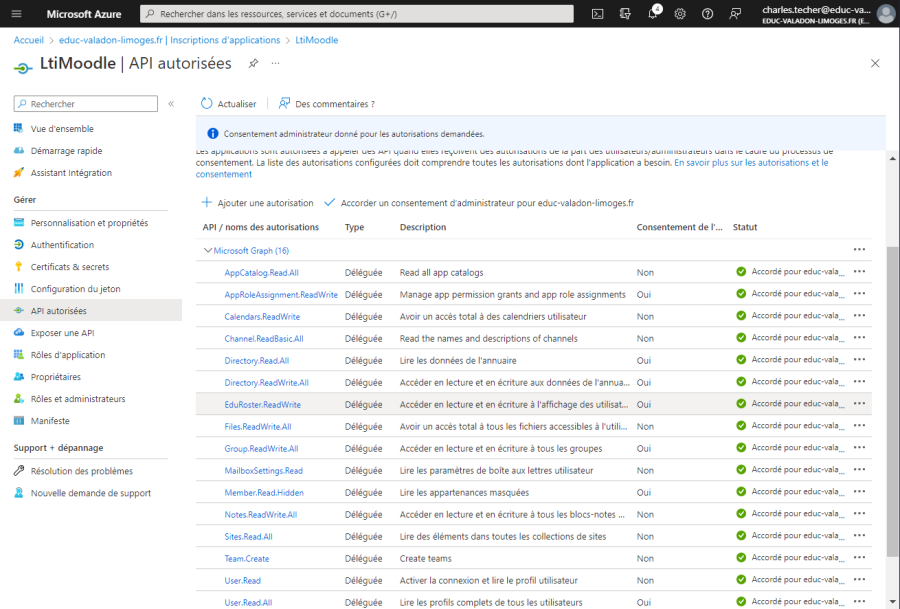The image size is (900, 609).
Task: Open the Group.ReadWrite.All permission
Action: click(261, 449)
